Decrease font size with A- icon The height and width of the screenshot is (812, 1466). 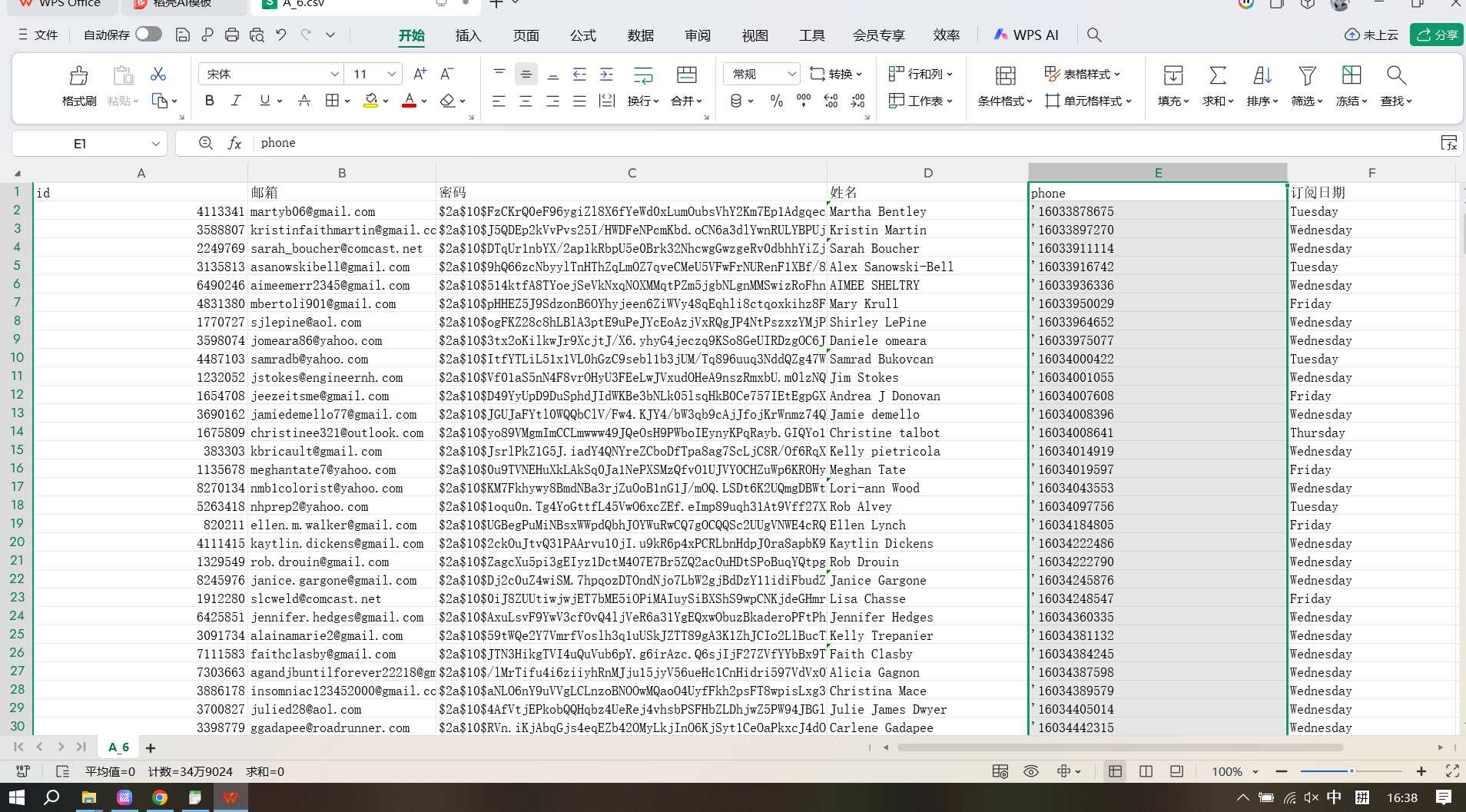[x=446, y=74]
